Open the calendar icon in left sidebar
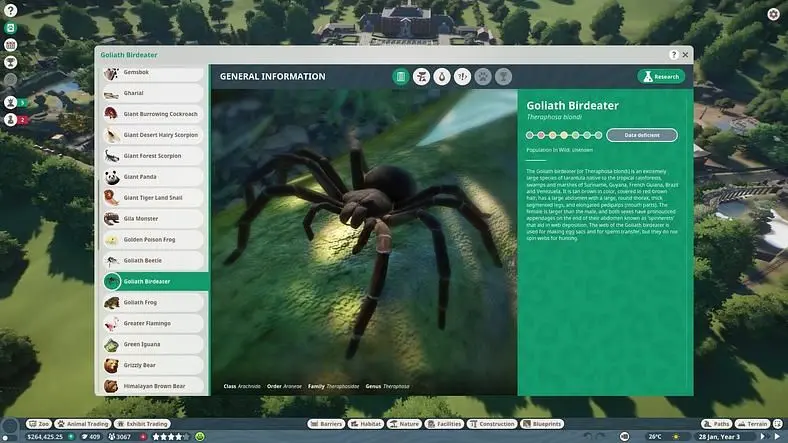Image resolution: width=788 pixels, height=443 pixels. [10, 45]
